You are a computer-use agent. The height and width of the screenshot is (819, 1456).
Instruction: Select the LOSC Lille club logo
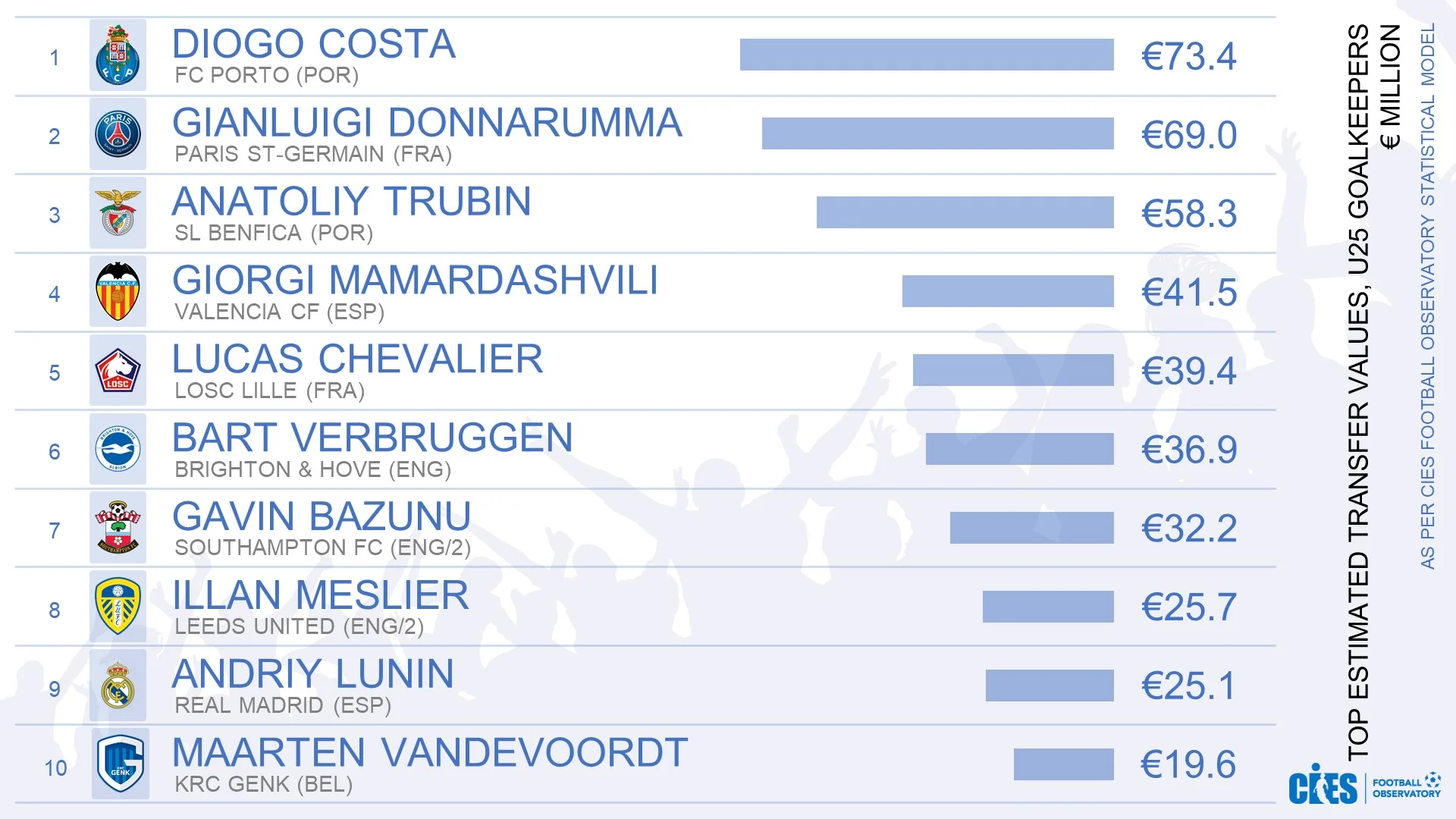(x=118, y=372)
